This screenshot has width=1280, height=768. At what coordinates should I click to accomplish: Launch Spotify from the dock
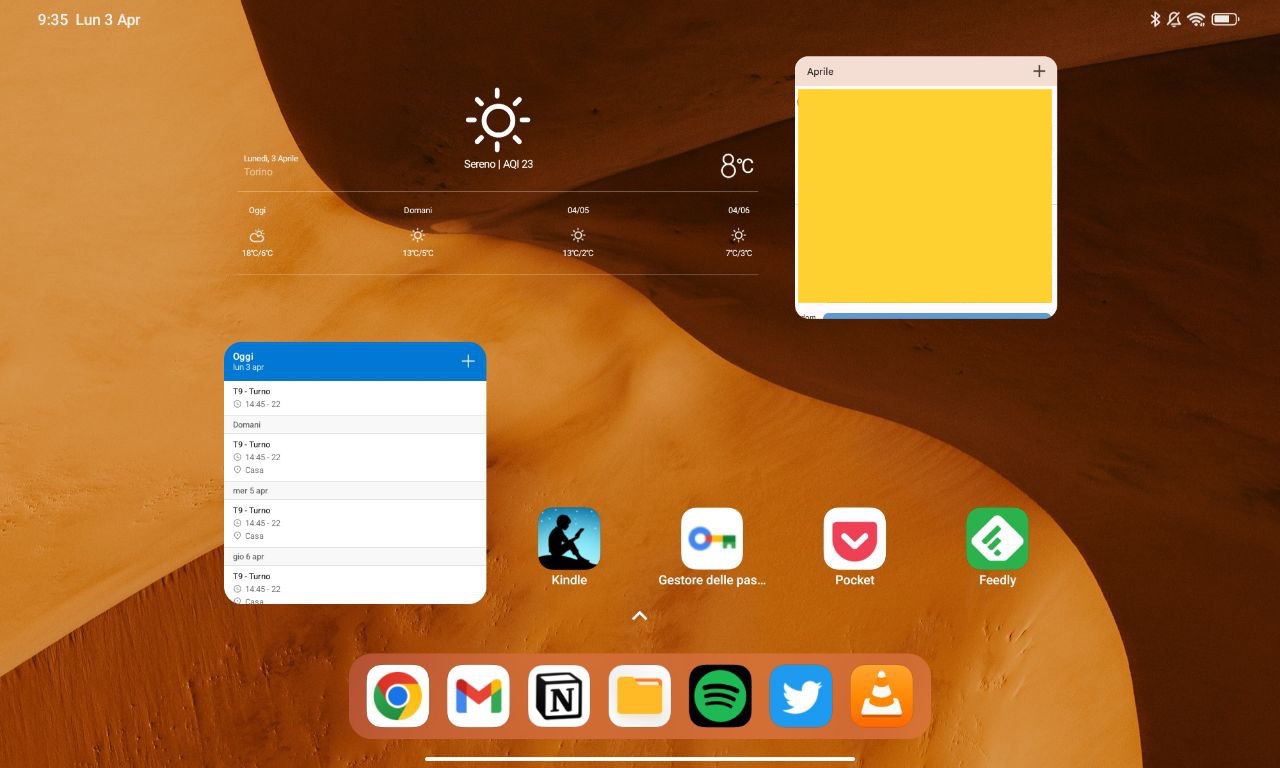click(720, 696)
